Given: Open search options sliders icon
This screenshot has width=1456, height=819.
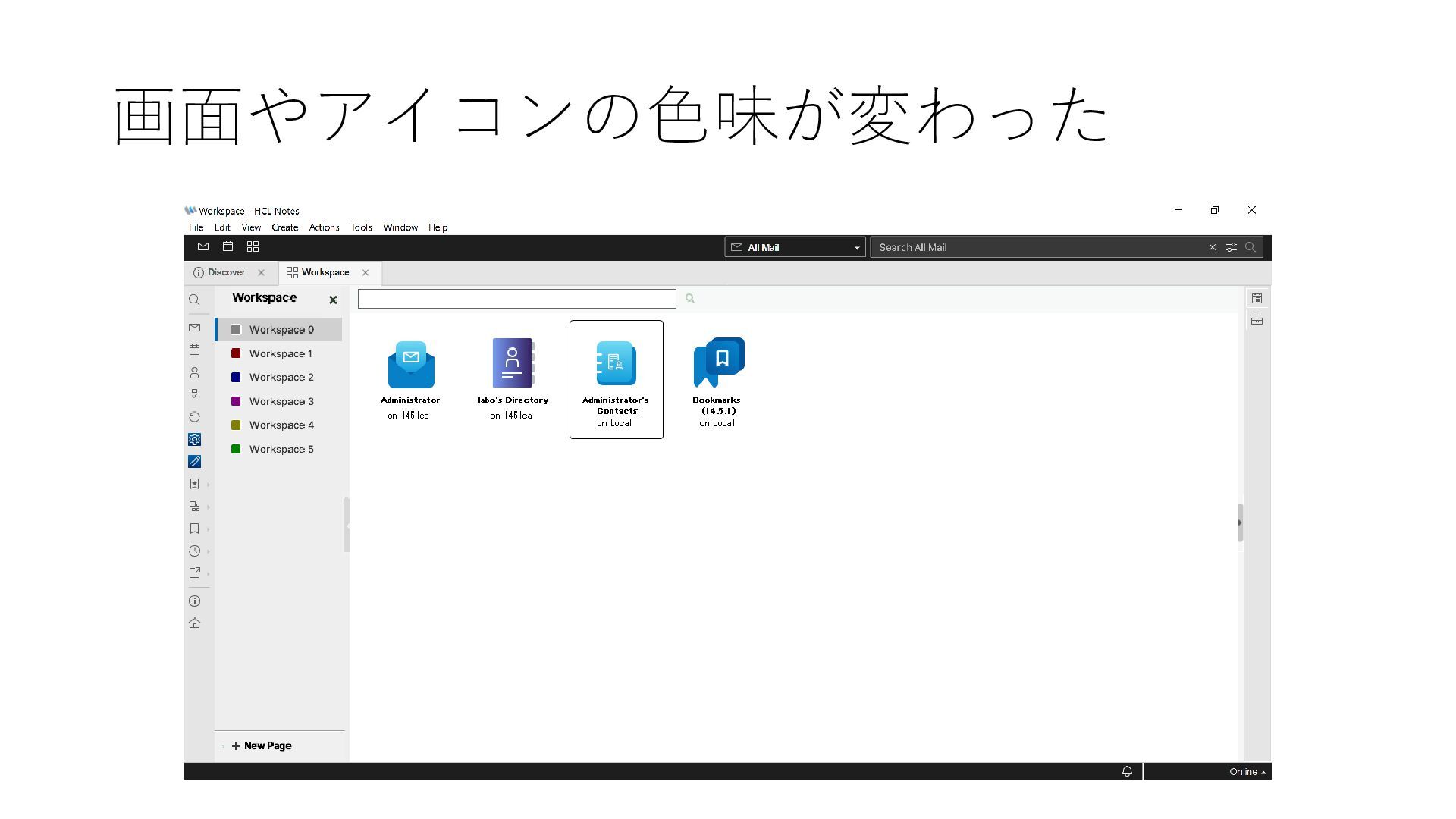Looking at the screenshot, I should 1232,247.
